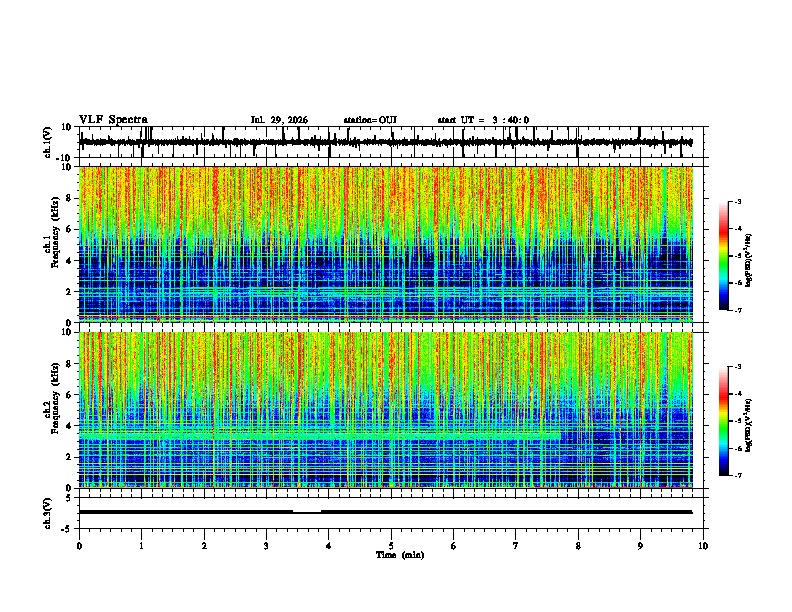Click the date "Jul. 29, 2026"
The width and height of the screenshot is (792, 612).
tap(279, 120)
